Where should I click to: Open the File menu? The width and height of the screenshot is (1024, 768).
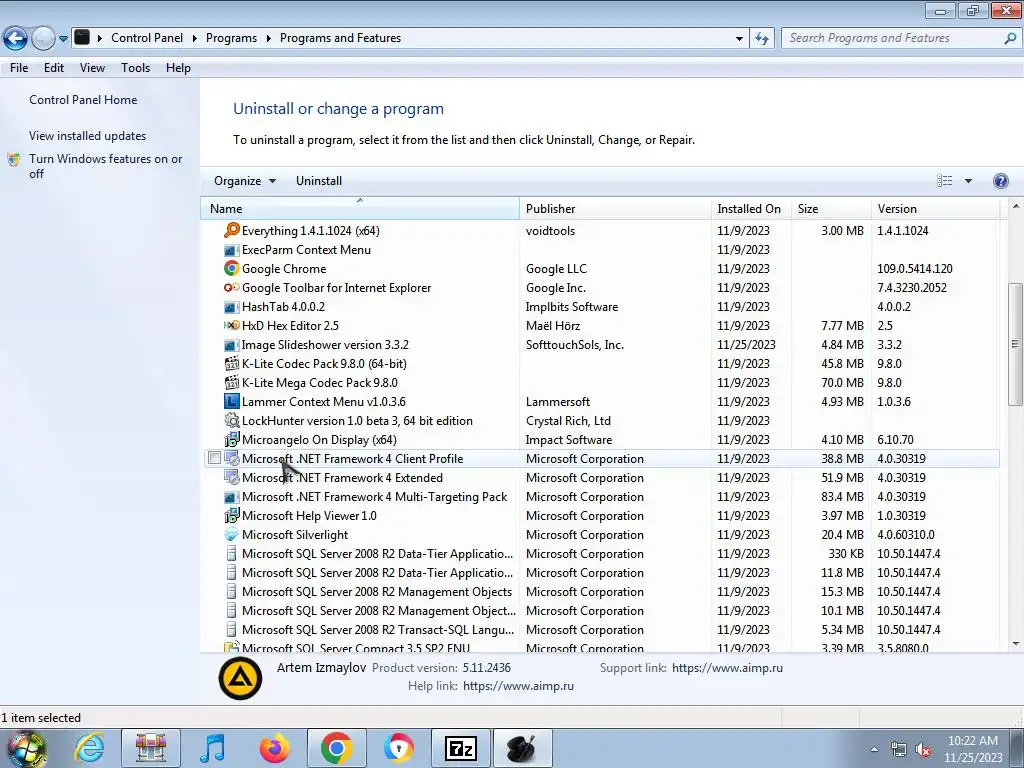[19, 68]
